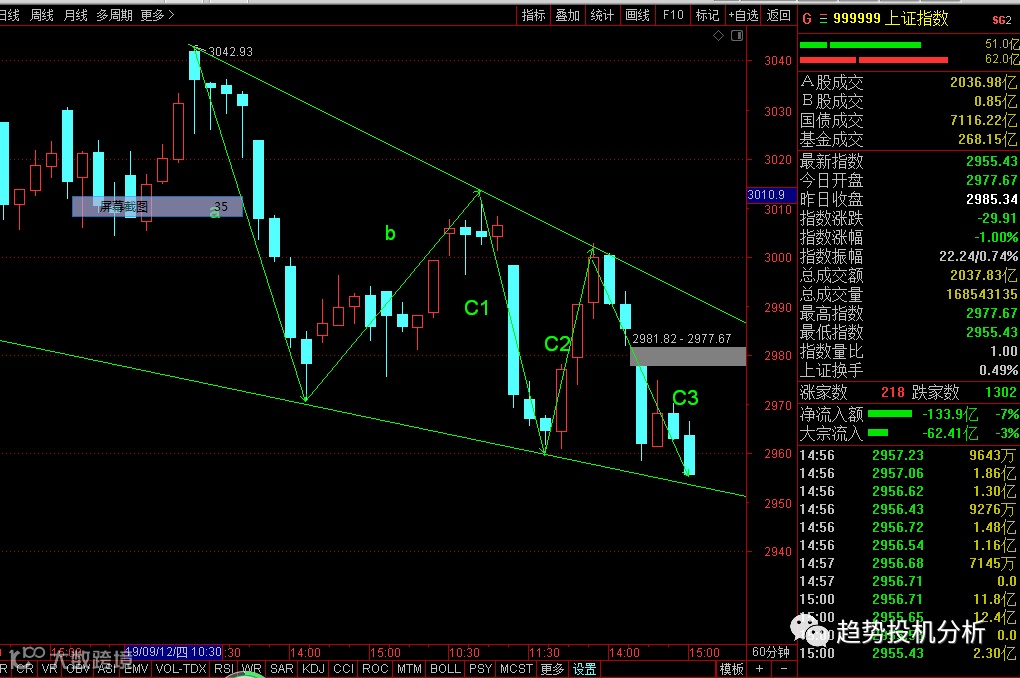The image size is (1020, 678).
Task: Click the green b wave label
Action: point(390,233)
